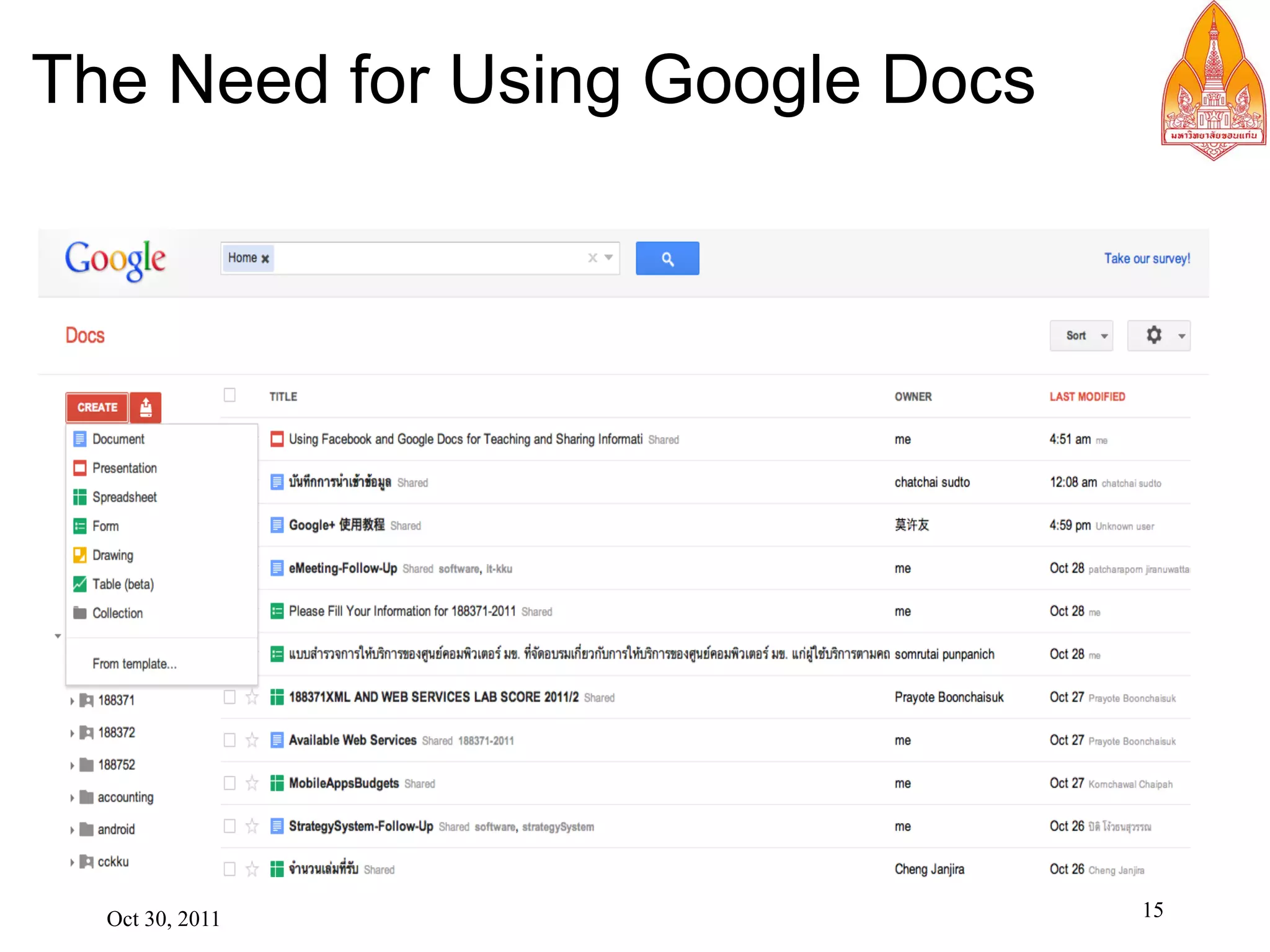Expand the android folder
1270x952 pixels.
(72, 830)
